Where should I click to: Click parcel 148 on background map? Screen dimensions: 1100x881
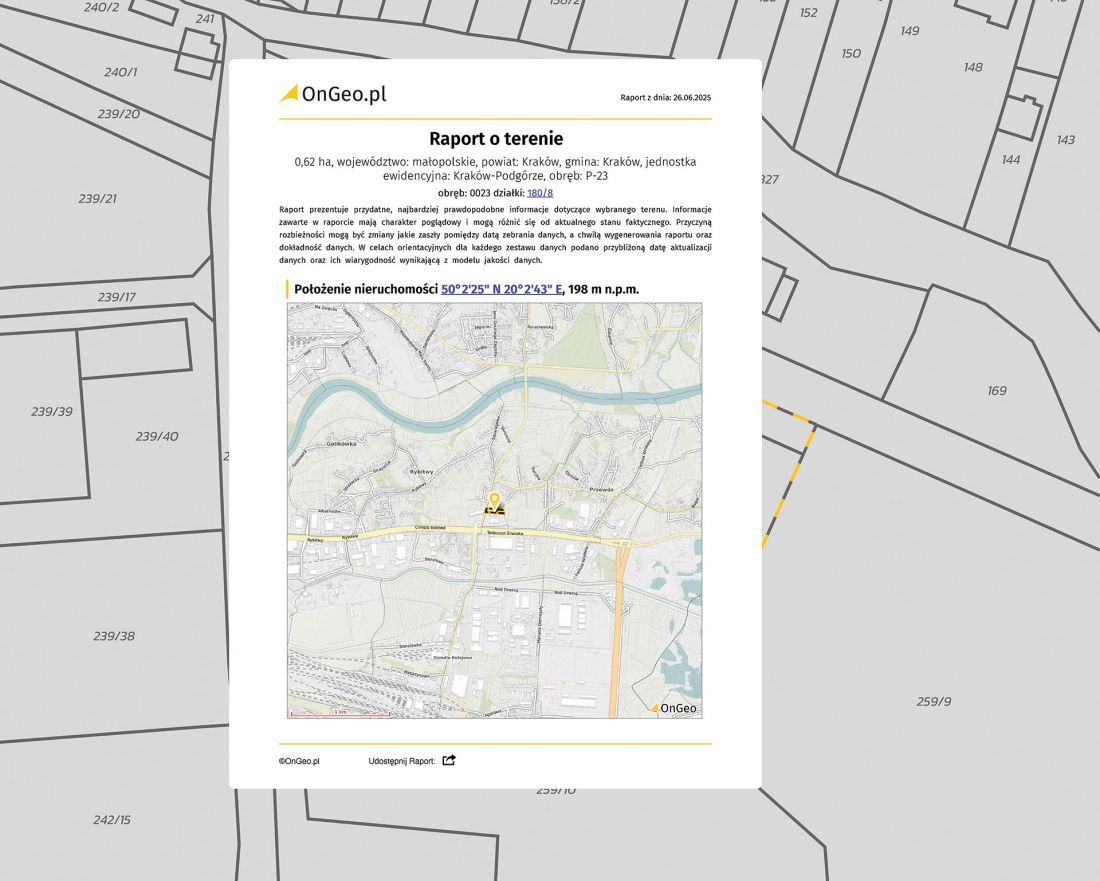[973, 67]
